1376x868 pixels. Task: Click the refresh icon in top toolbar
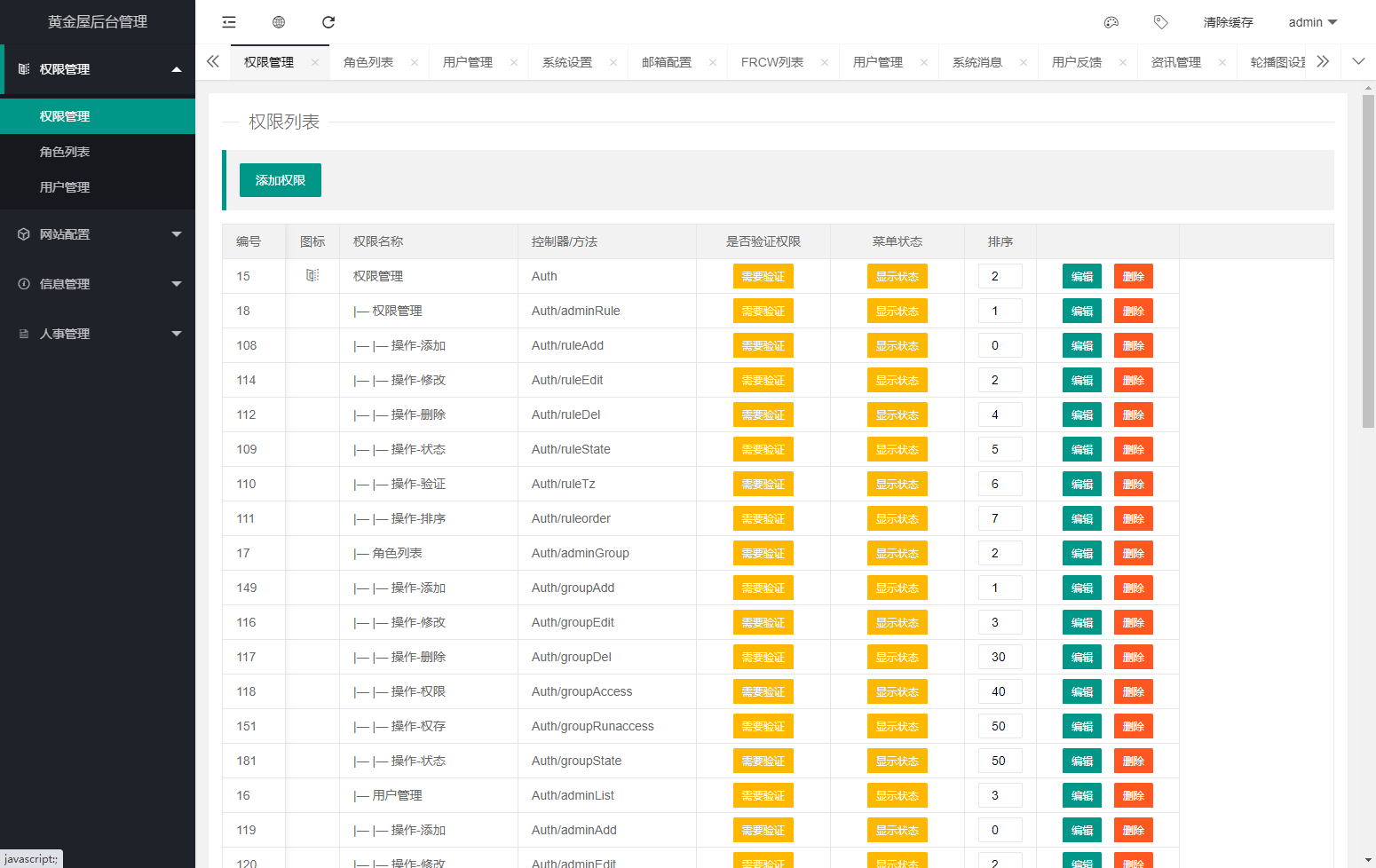pyautogui.click(x=328, y=22)
